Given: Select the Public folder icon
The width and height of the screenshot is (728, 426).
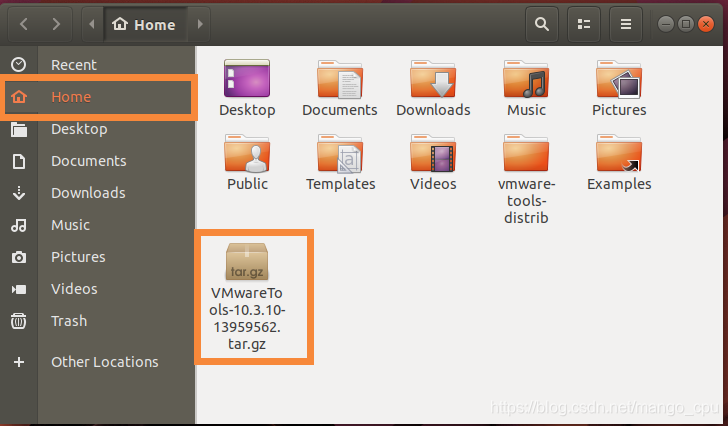Looking at the screenshot, I should (x=247, y=153).
